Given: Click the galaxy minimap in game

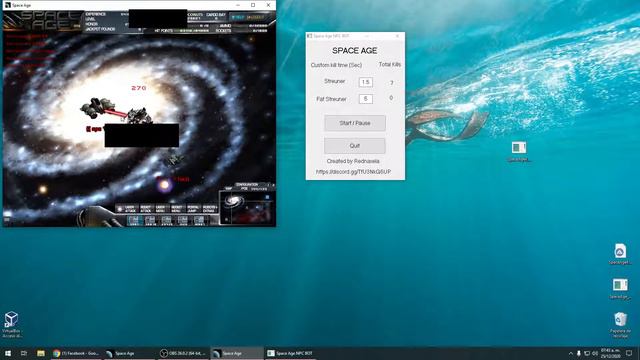Looking at the screenshot, I should pos(247,208).
